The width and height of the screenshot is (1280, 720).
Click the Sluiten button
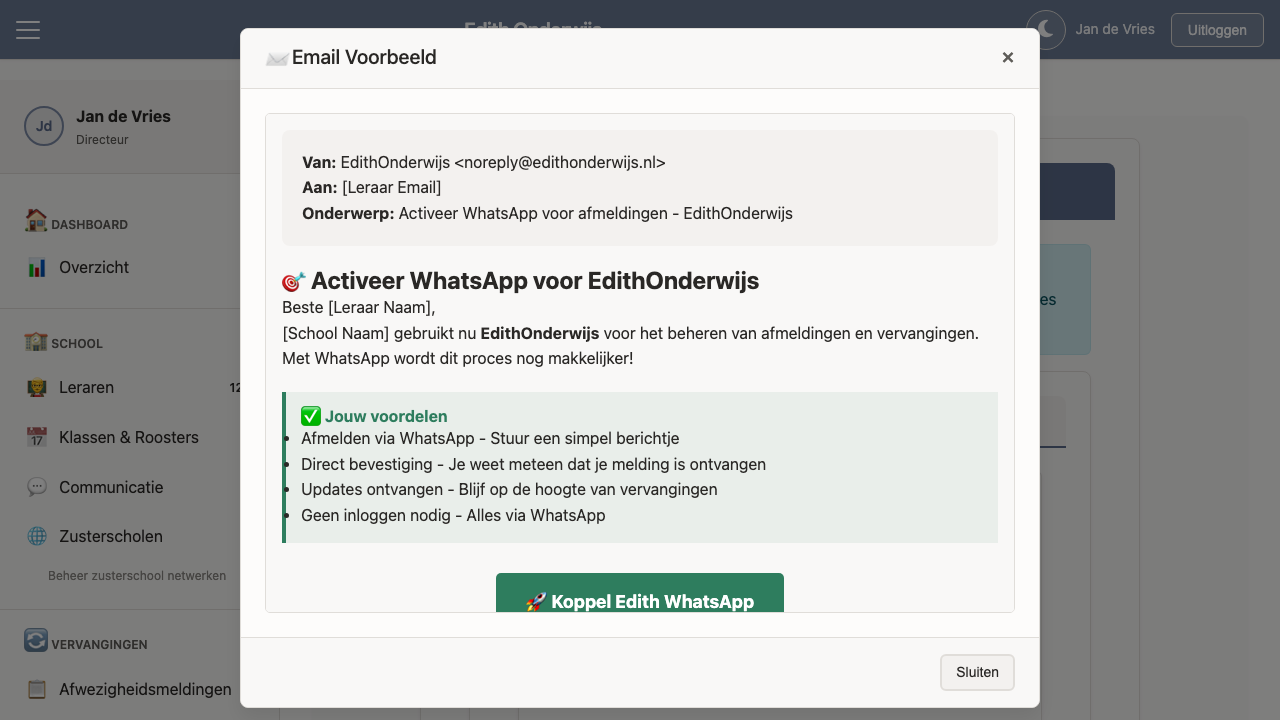tap(977, 672)
